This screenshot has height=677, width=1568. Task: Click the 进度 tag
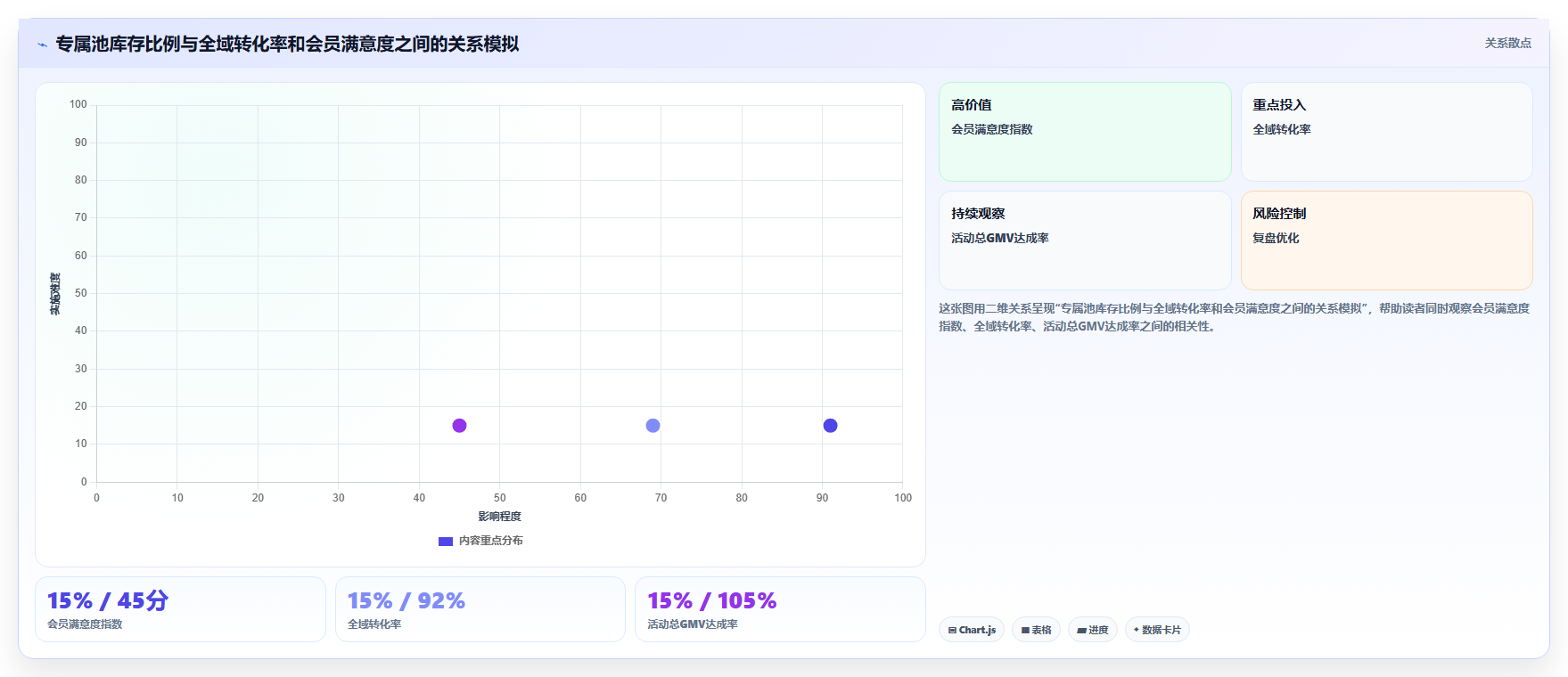pyautogui.click(x=1093, y=630)
